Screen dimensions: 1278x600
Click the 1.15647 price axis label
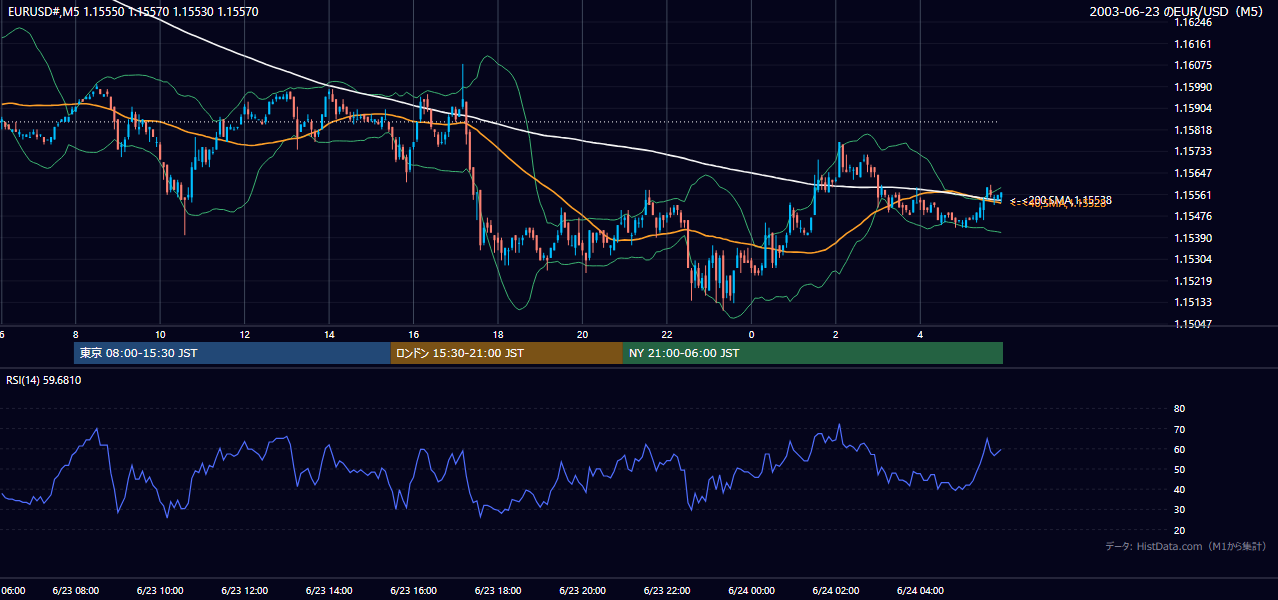pos(1194,173)
